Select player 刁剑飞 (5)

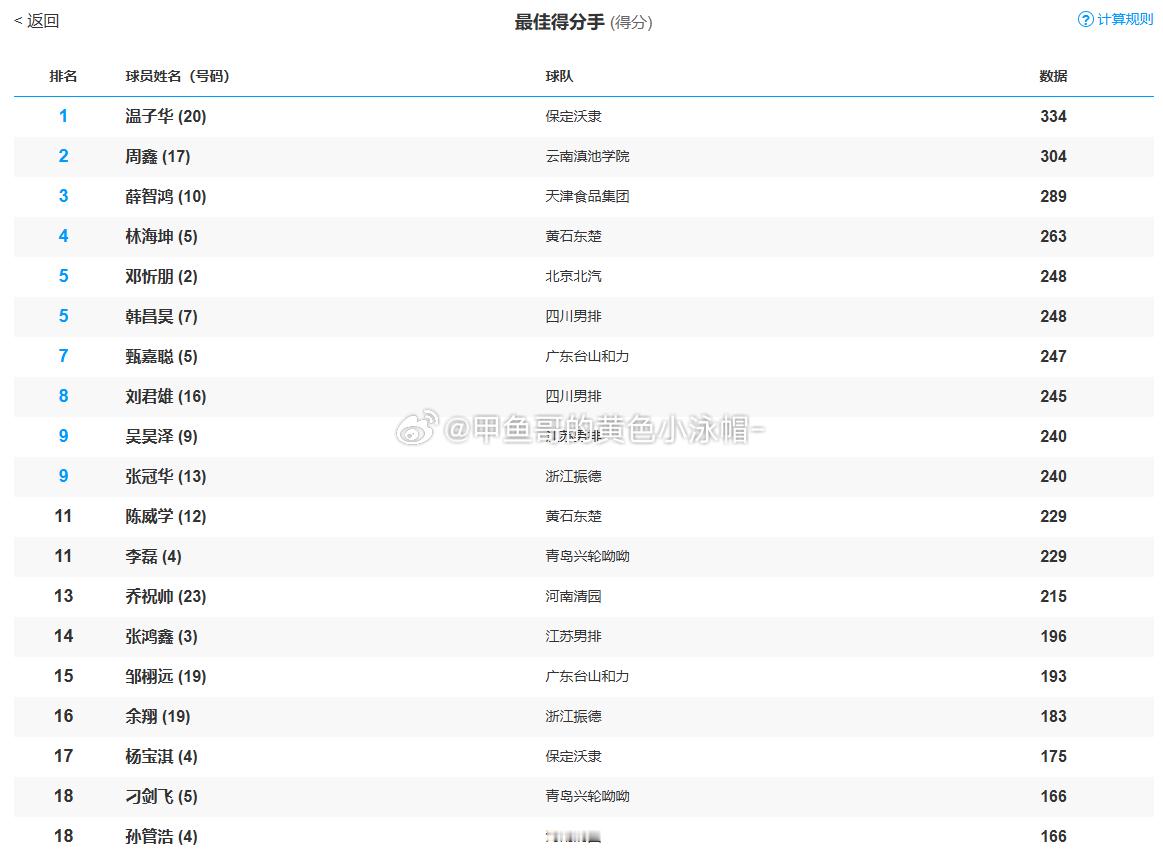pos(161,797)
